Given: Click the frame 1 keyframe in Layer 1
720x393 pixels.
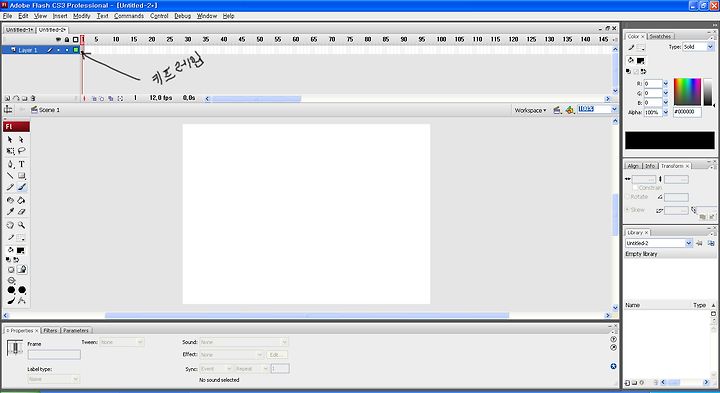Looking at the screenshot, I should (x=83, y=50).
